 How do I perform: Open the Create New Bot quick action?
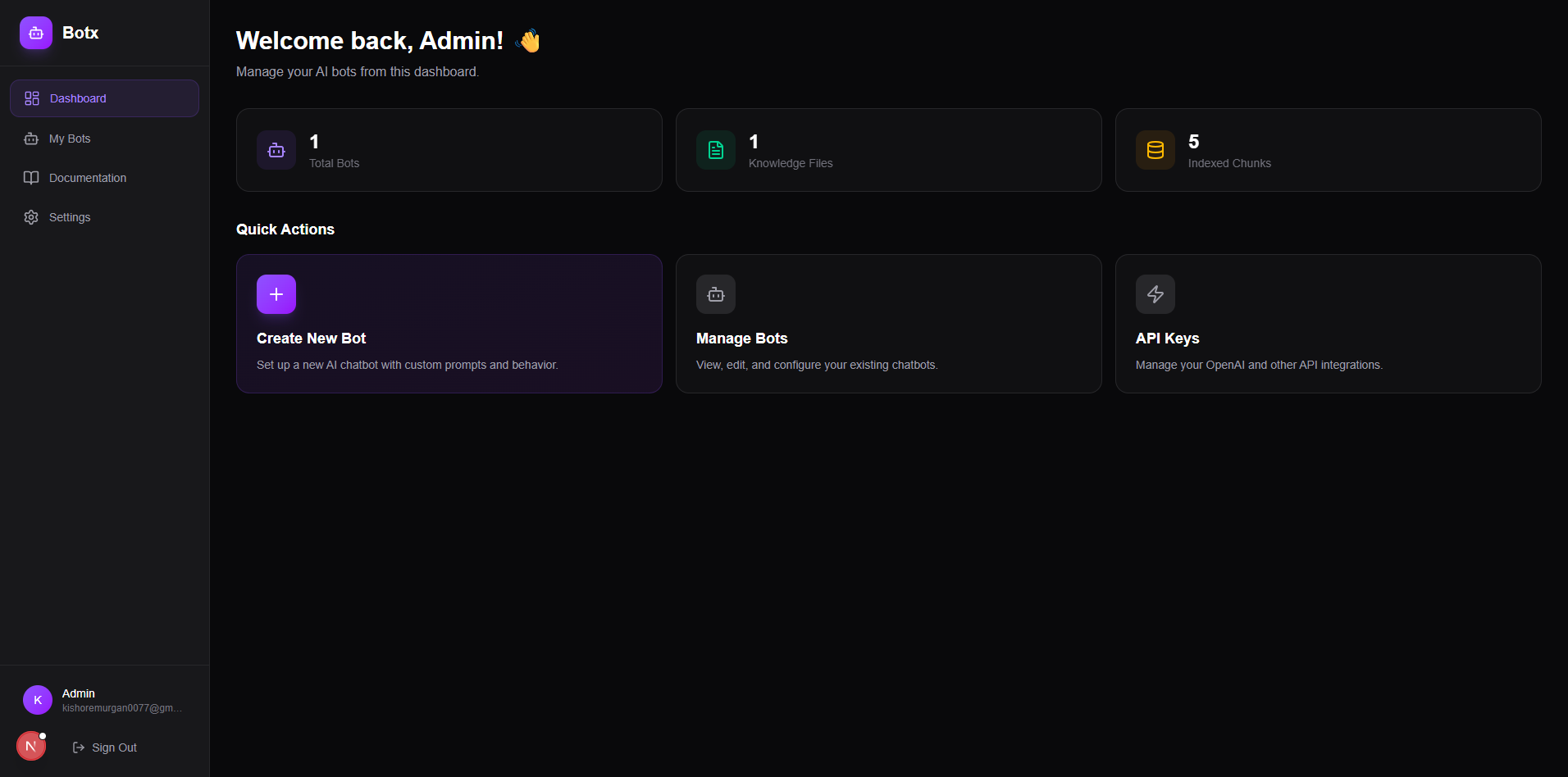[x=449, y=324]
